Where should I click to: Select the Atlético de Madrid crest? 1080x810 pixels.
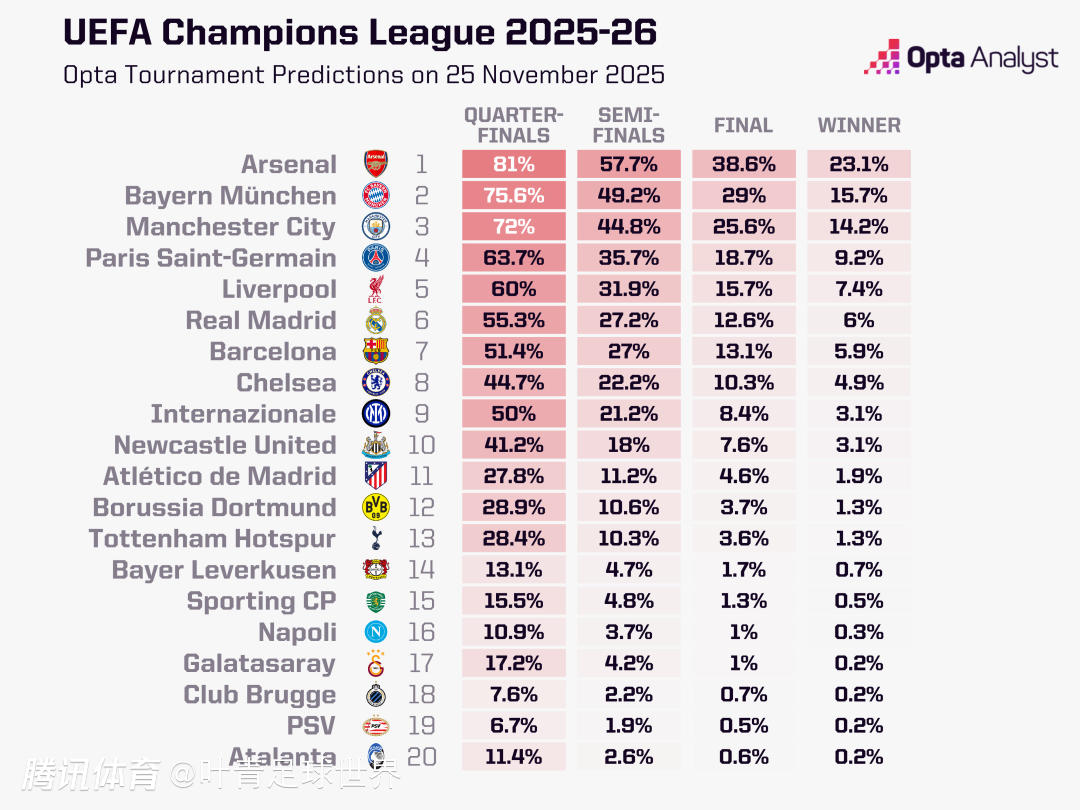[376, 476]
